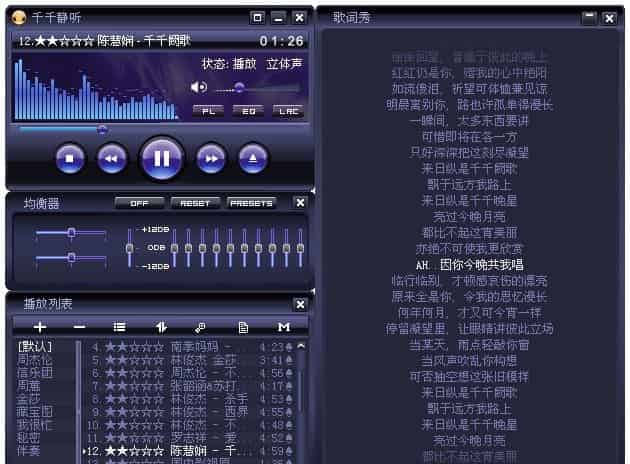Select the [默认] default playlist
This screenshot has width=630, height=464.
click(35, 346)
